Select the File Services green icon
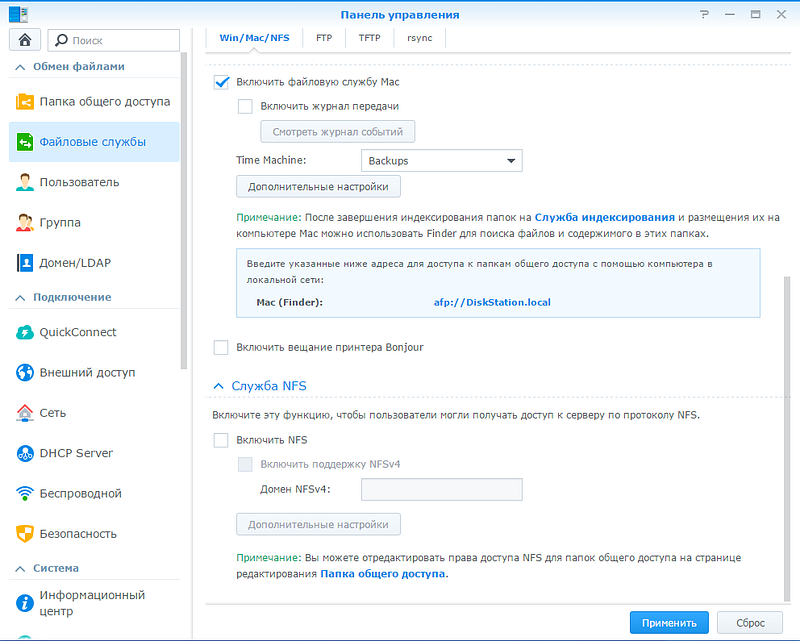 coord(24,142)
